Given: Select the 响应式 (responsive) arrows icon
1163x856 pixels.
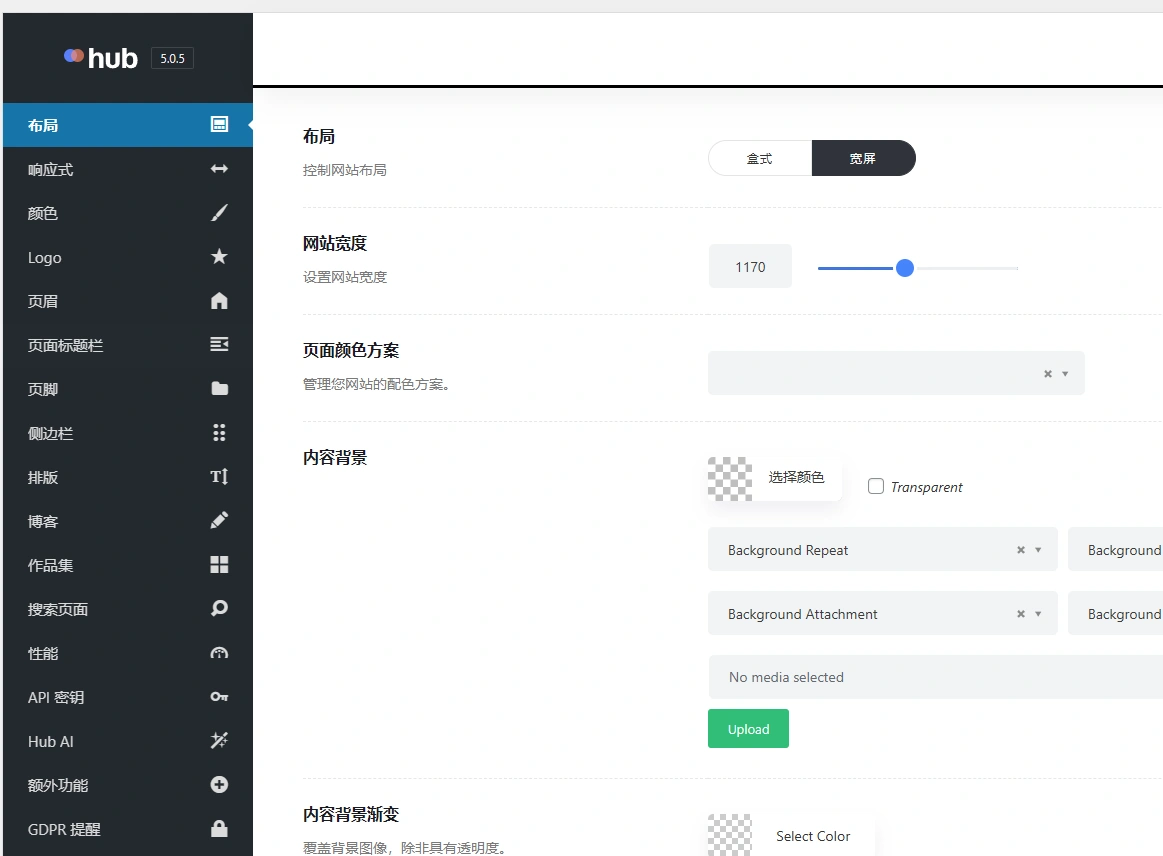Looking at the screenshot, I should coord(219,169).
